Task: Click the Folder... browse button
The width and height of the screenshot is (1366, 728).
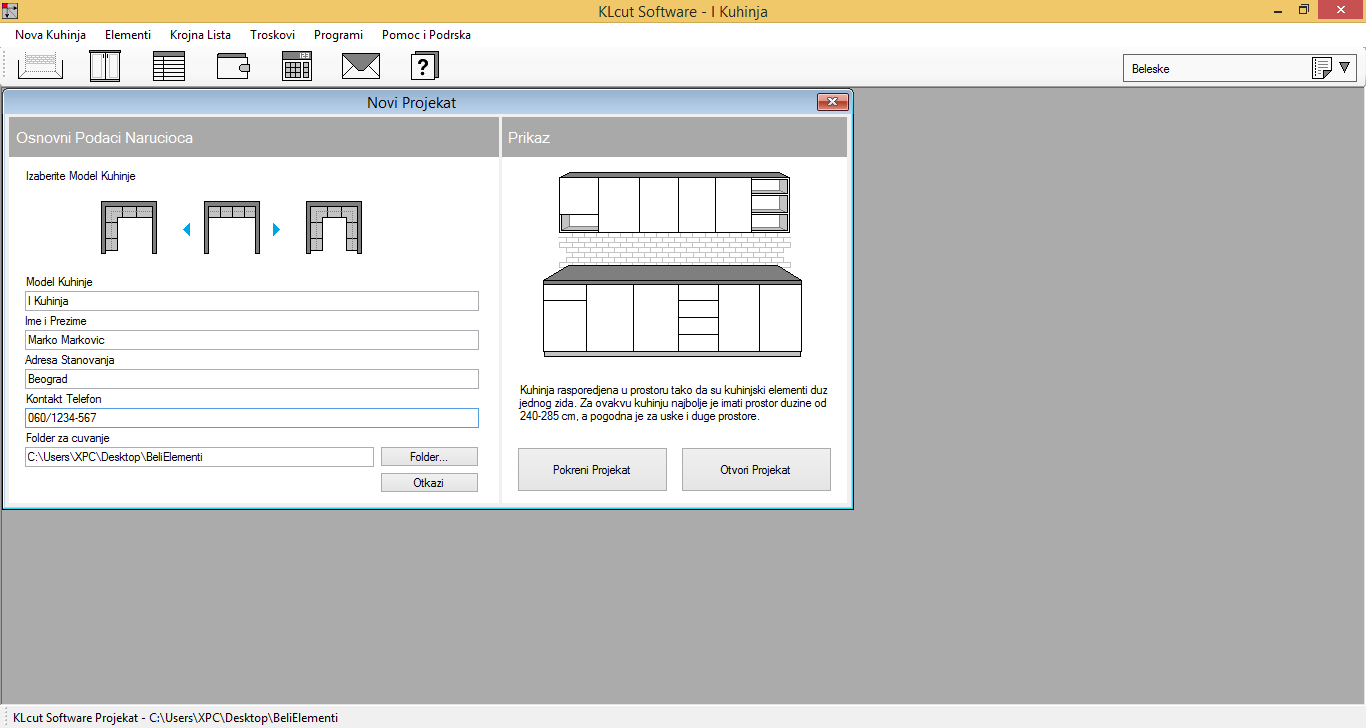Action: click(429, 457)
